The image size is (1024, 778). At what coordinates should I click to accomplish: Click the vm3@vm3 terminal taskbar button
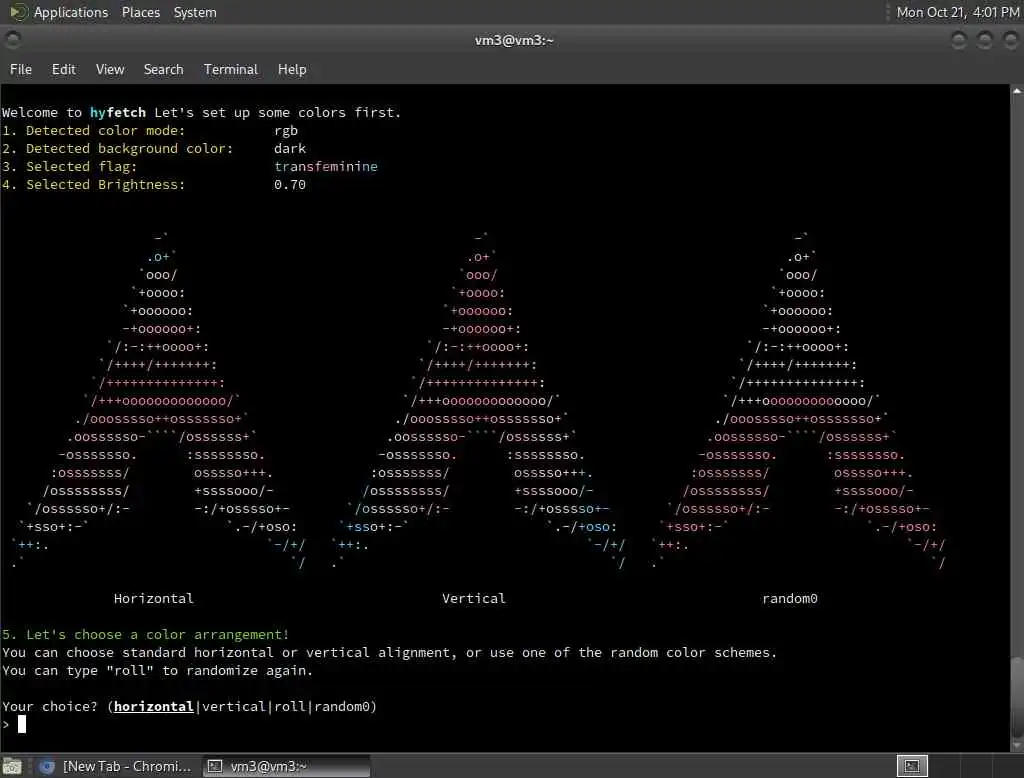[x=285, y=766]
